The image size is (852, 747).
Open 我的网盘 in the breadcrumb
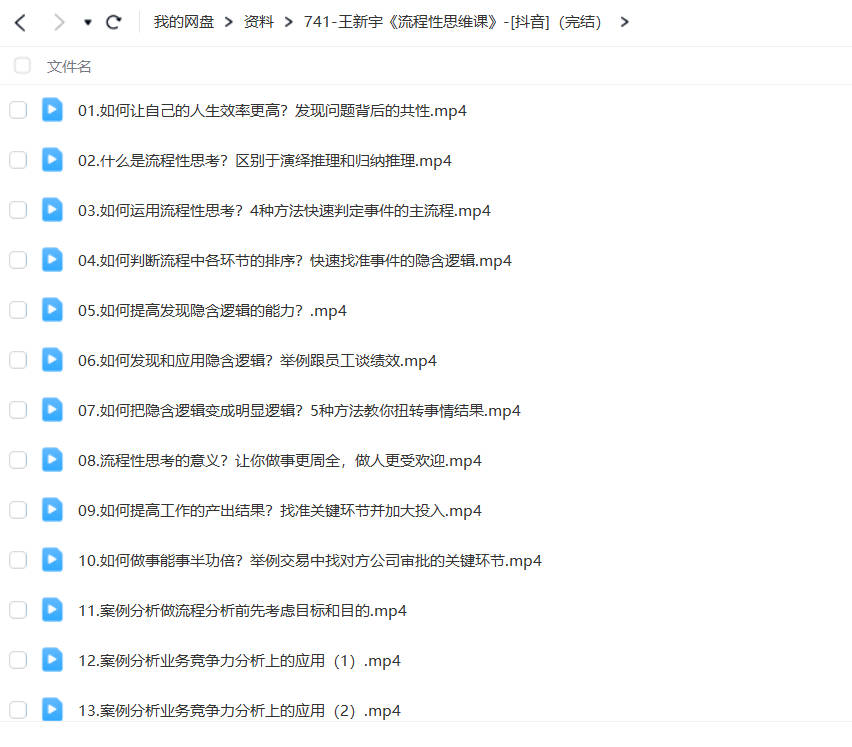point(184,22)
